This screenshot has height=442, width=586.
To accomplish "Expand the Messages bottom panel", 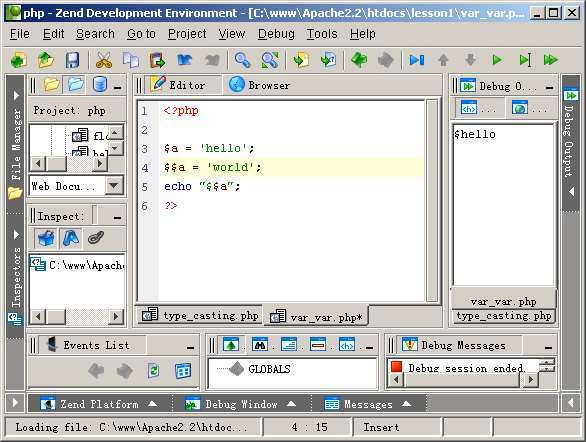I will [368, 404].
